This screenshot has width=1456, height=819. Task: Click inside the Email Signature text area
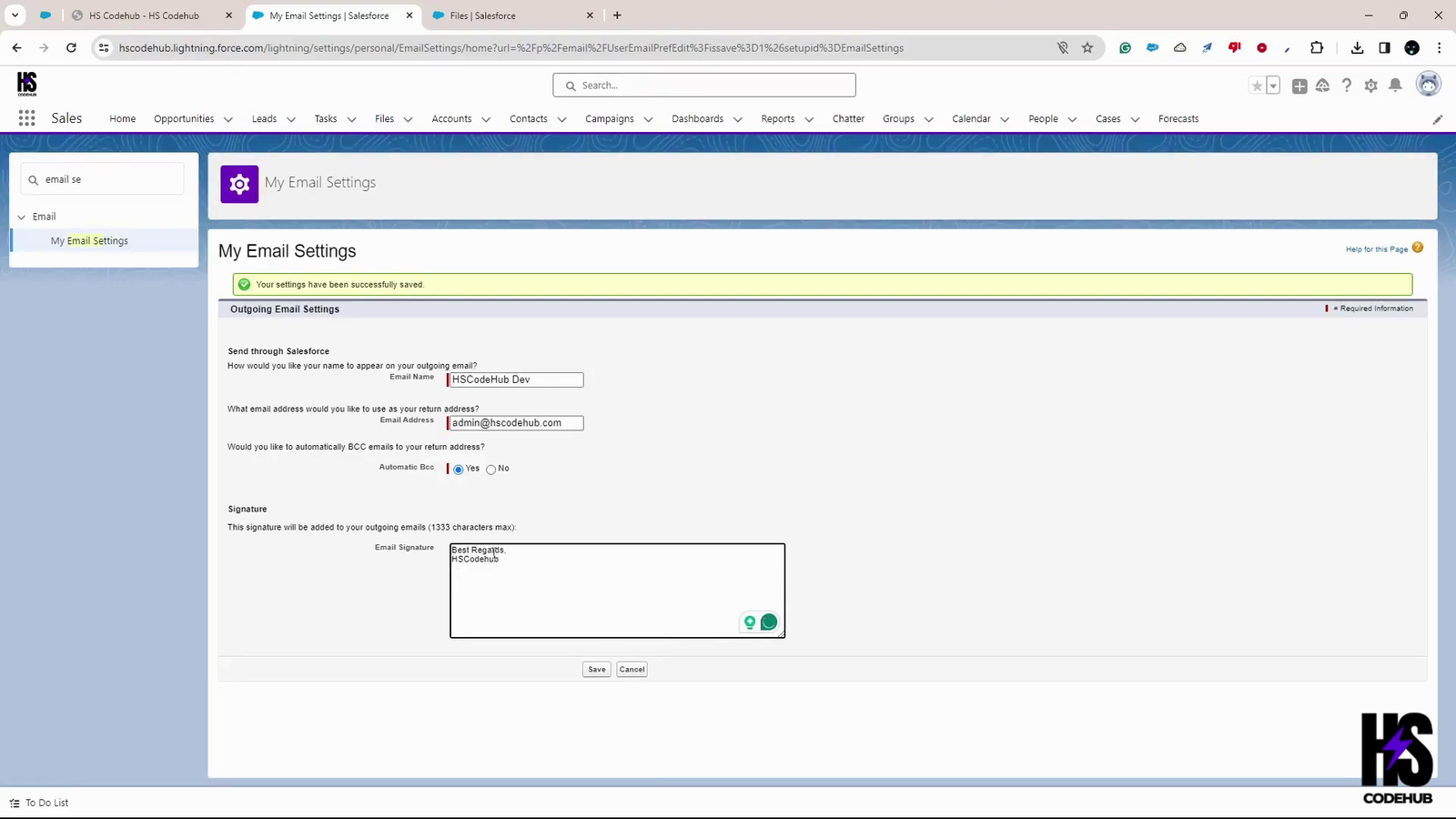click(618, 591)
